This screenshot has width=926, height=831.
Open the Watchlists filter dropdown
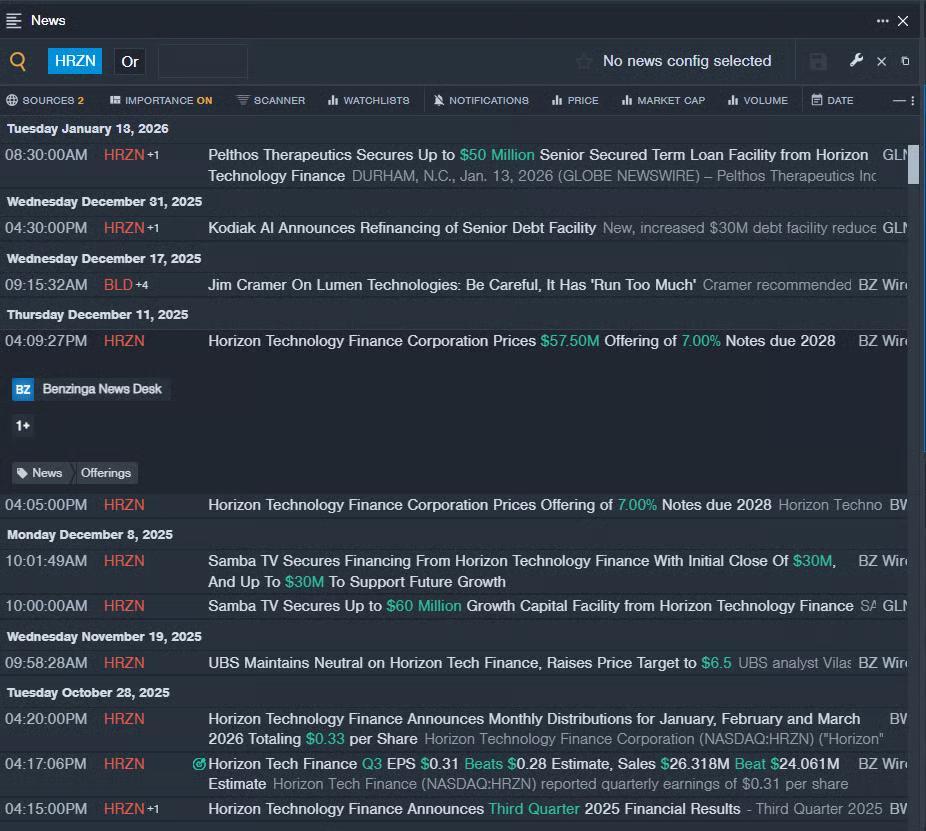[368, 100]
